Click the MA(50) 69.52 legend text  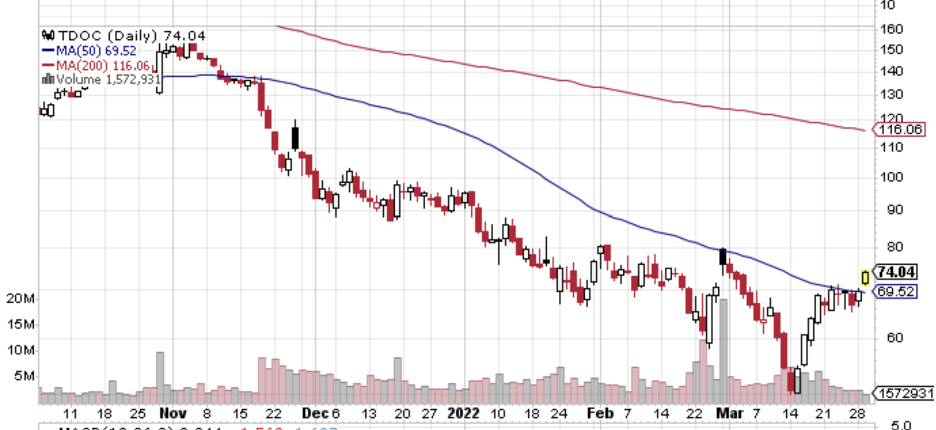click(96, 51)
